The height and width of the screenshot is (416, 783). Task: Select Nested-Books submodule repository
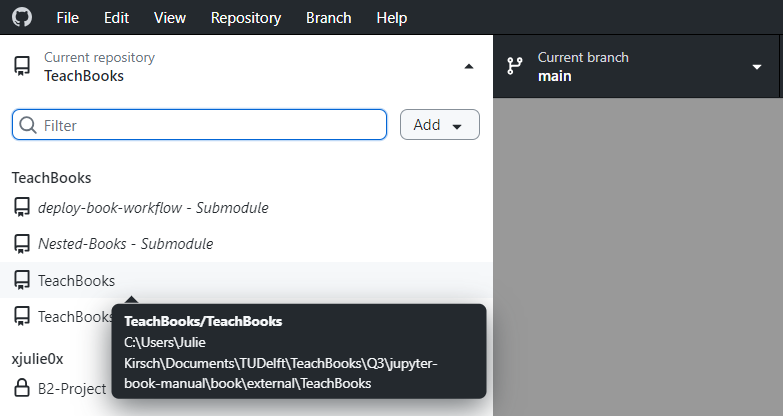tap(125, 244)
